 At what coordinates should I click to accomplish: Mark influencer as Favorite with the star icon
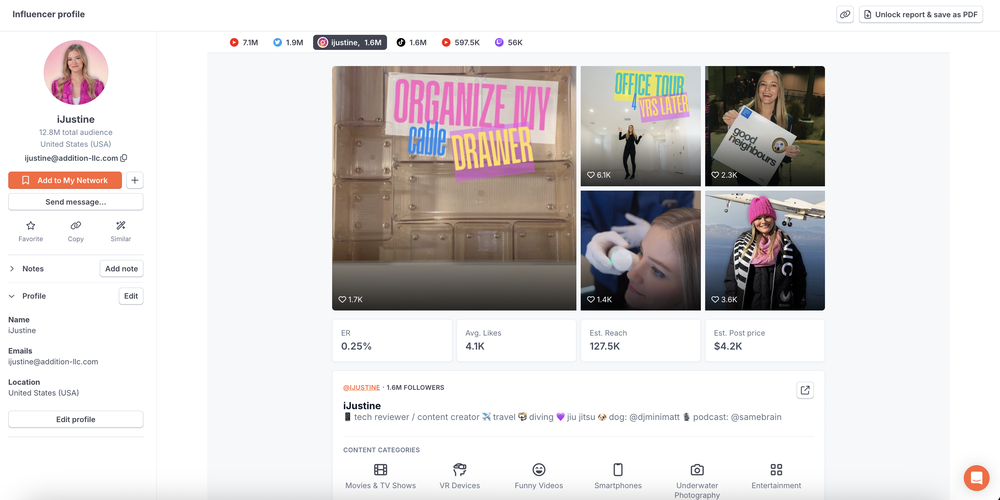pyautogui.click(x=31, y=226)
